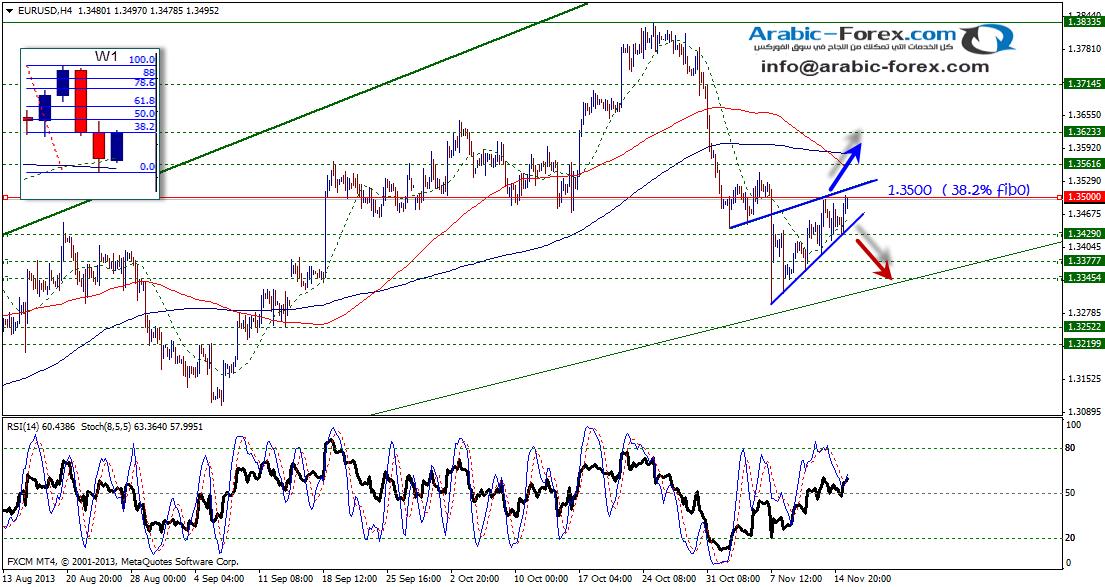This screenshot has width=1105, height=587.
Task: Click the green 1.38335 price label
Action: (x=1084, y=23)
